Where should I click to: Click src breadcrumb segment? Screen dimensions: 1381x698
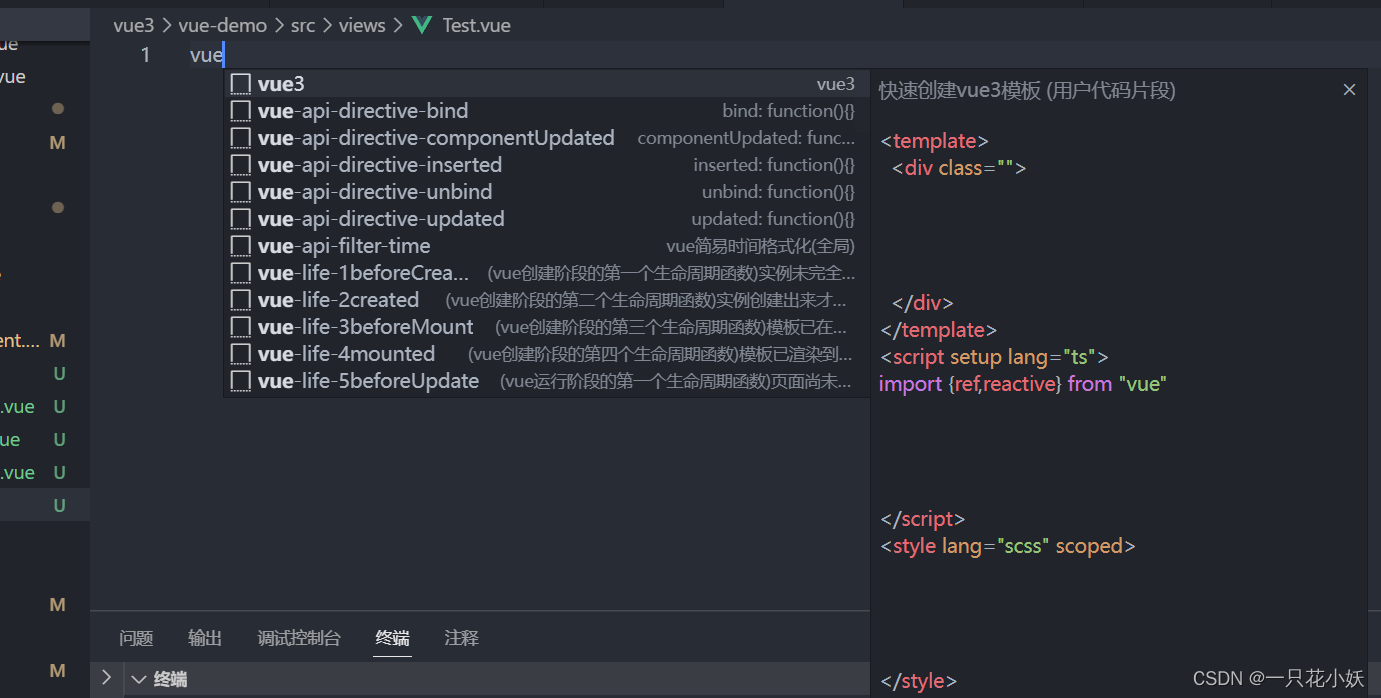tap(303, 26)
